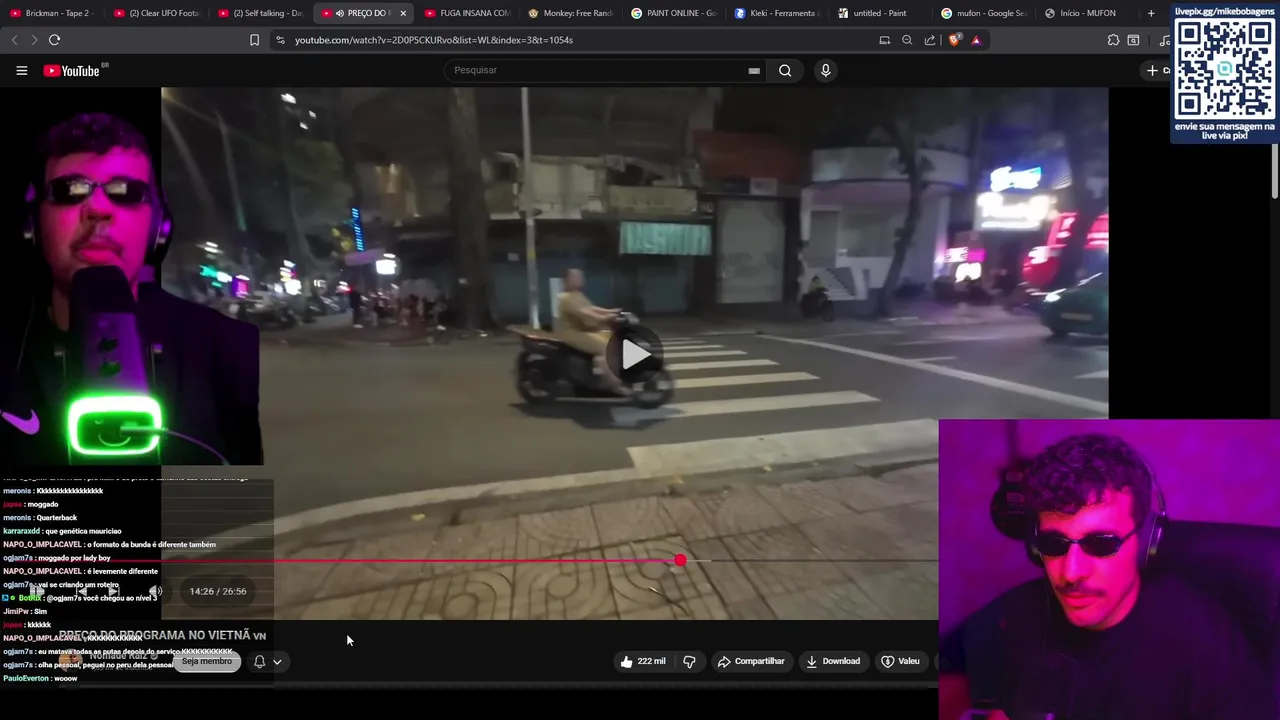The width and height of the screenshot is (1280, 720).
Task: Seek on the red video progress bar
Action: (470, 561)
